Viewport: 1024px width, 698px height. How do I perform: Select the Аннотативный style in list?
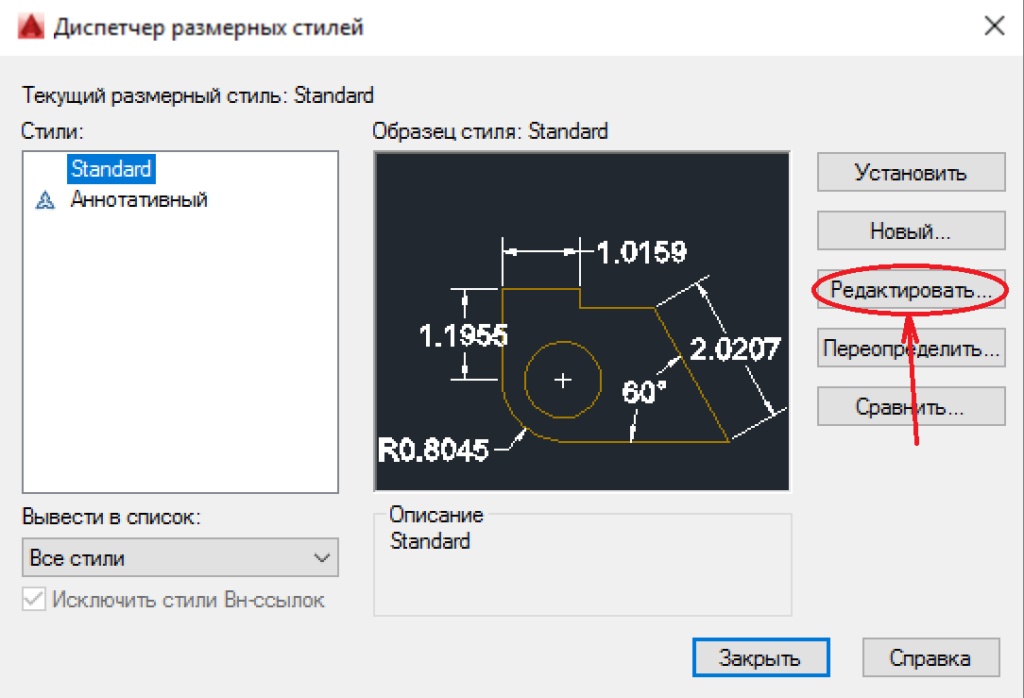(138, 200)
